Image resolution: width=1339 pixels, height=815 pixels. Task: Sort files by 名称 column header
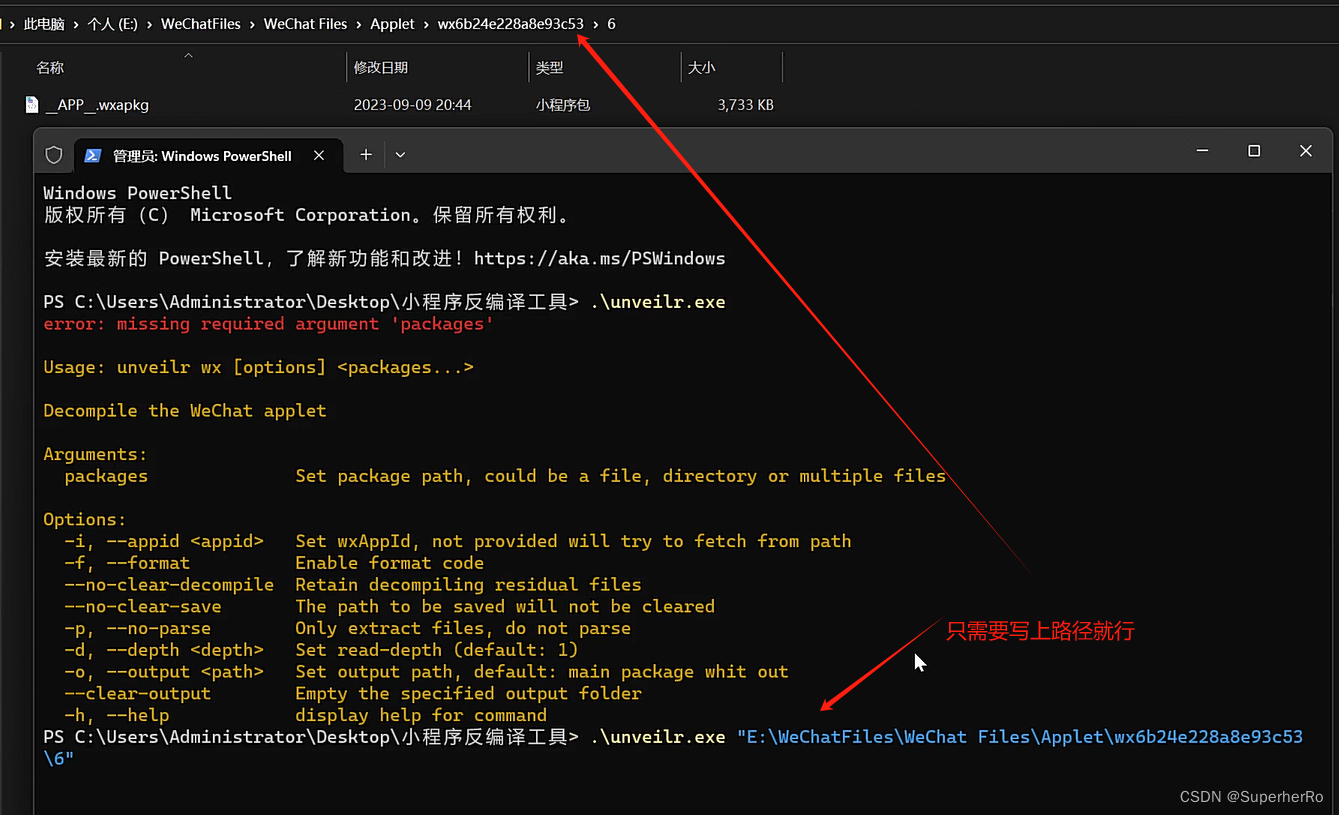[50, 67]
